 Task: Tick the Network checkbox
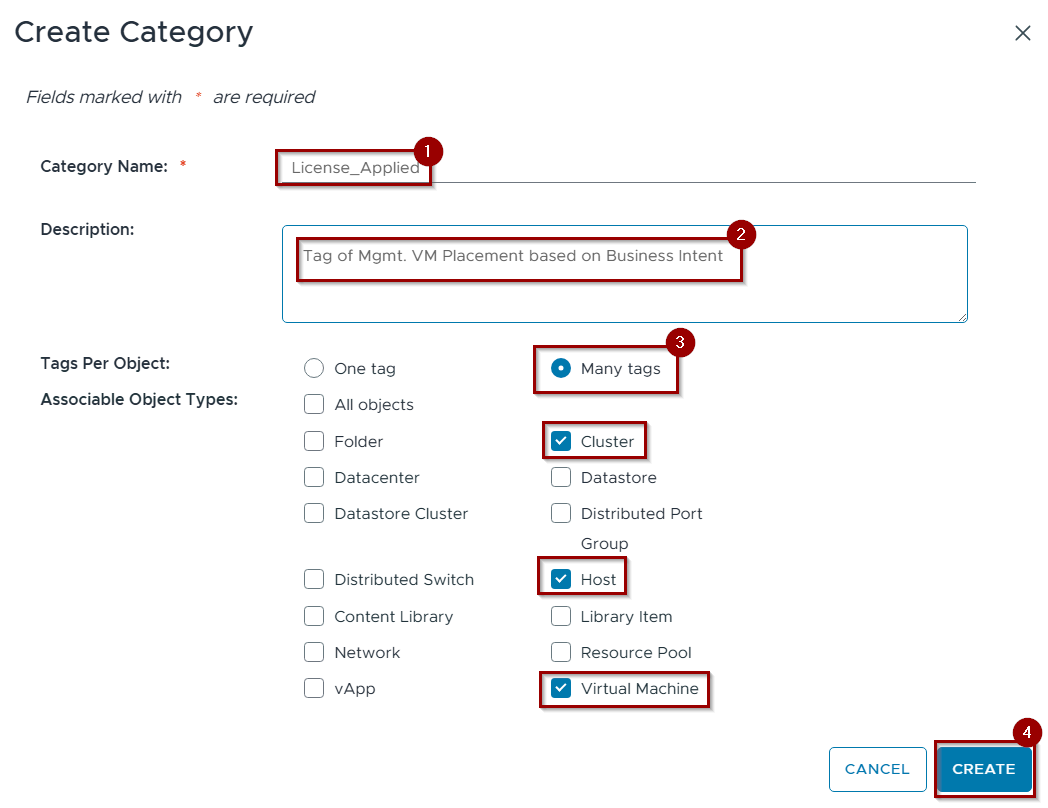click(x=314, y=652)
